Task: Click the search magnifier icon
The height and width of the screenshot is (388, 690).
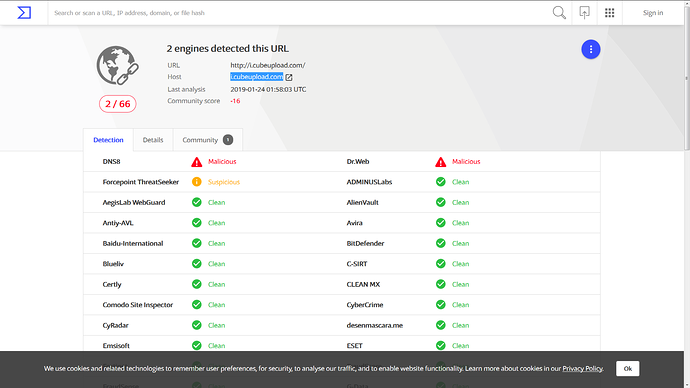Action: pos(559,13)
